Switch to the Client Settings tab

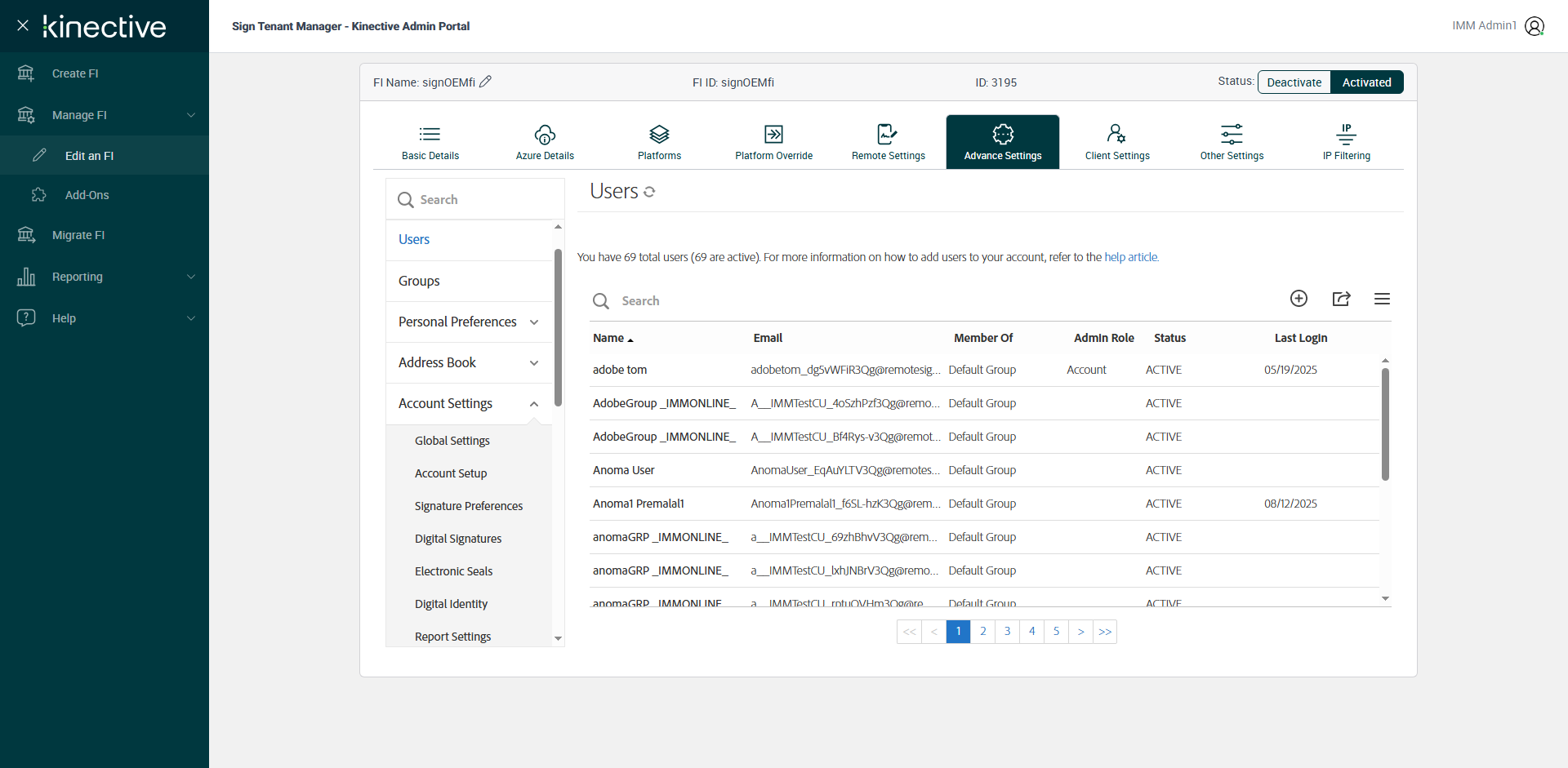click(x=1116, y=142)
